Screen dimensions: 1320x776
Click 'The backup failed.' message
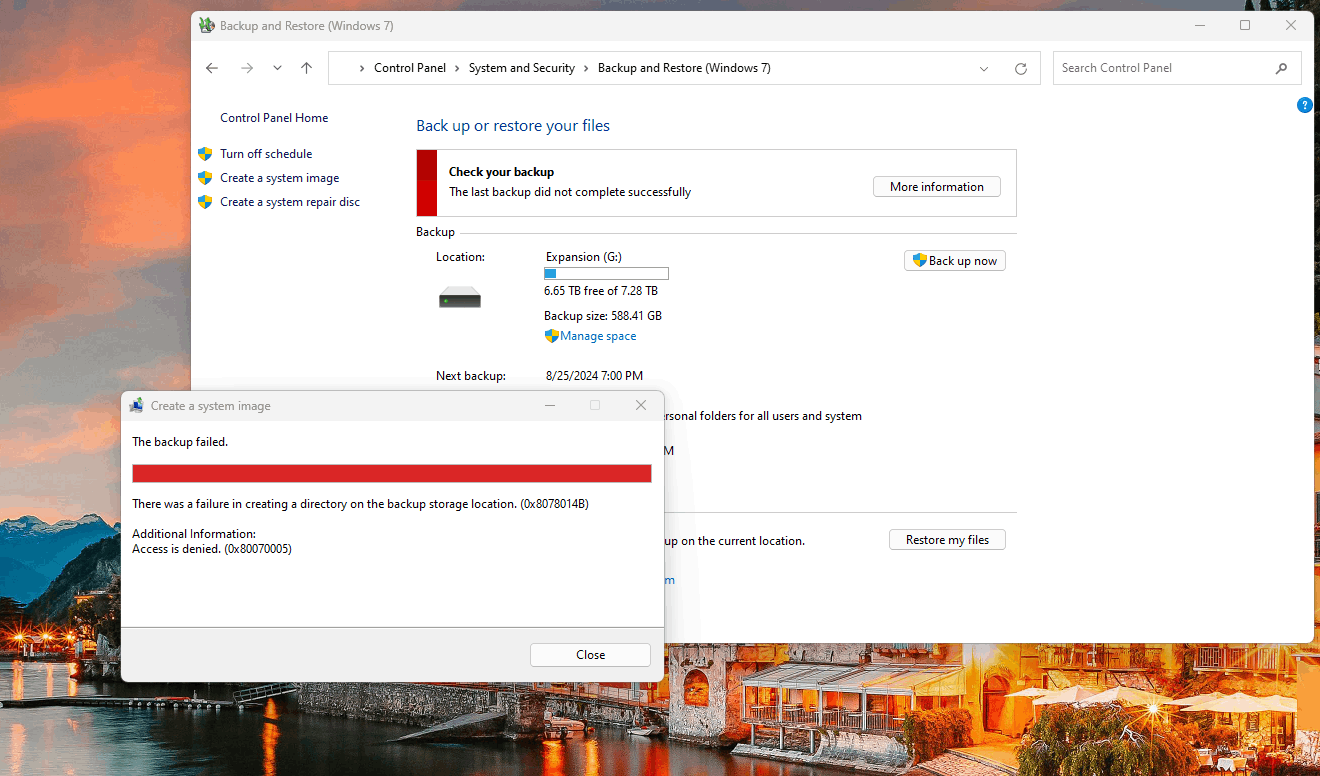pos(180,442)
